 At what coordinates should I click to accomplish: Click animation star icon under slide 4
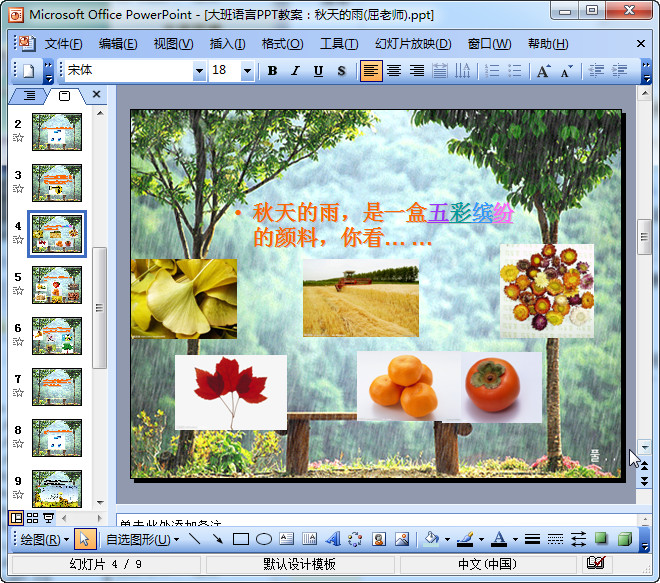coord(18,240)
